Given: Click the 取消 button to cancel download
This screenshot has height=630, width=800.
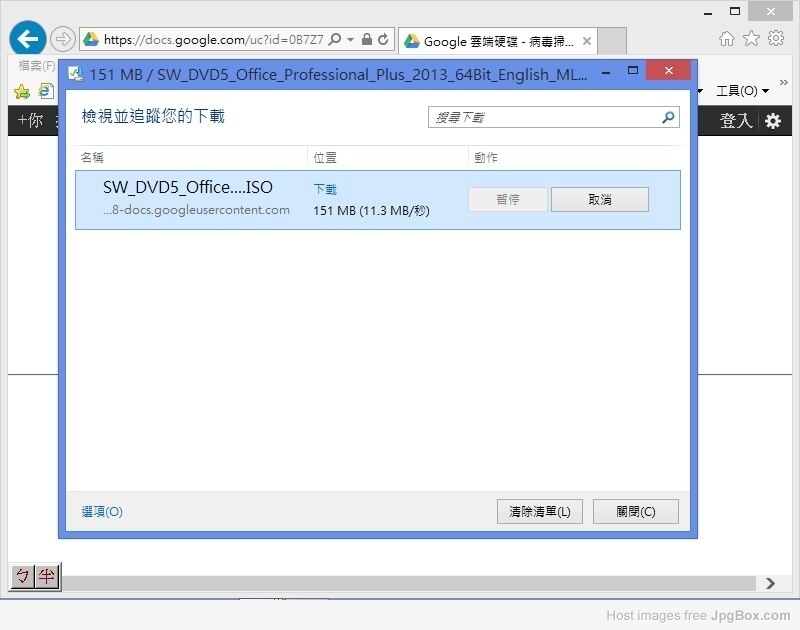Looking at the screenshot, I should click(x=599, y=200).
